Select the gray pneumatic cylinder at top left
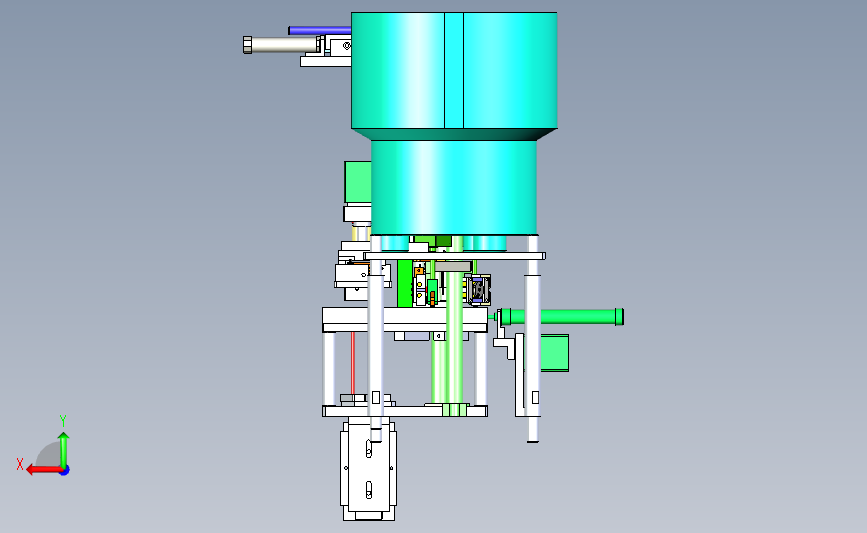The width and height of the screenshot is (867, 533). [x=281, y=45]
